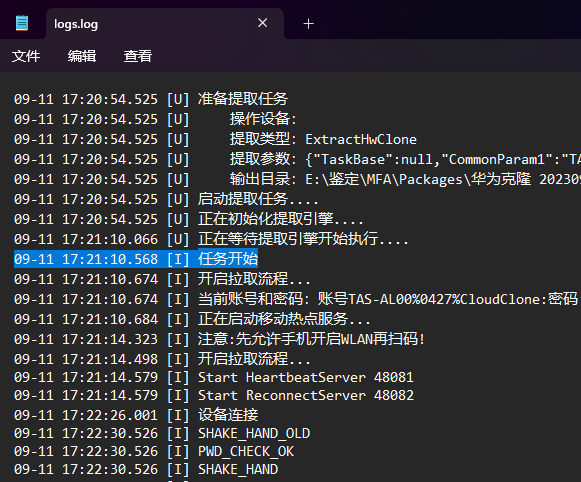This screenshot has width=581, height=482.
Task: Click the 正在启动移动热点服务 line
Action: coord(192,319)
